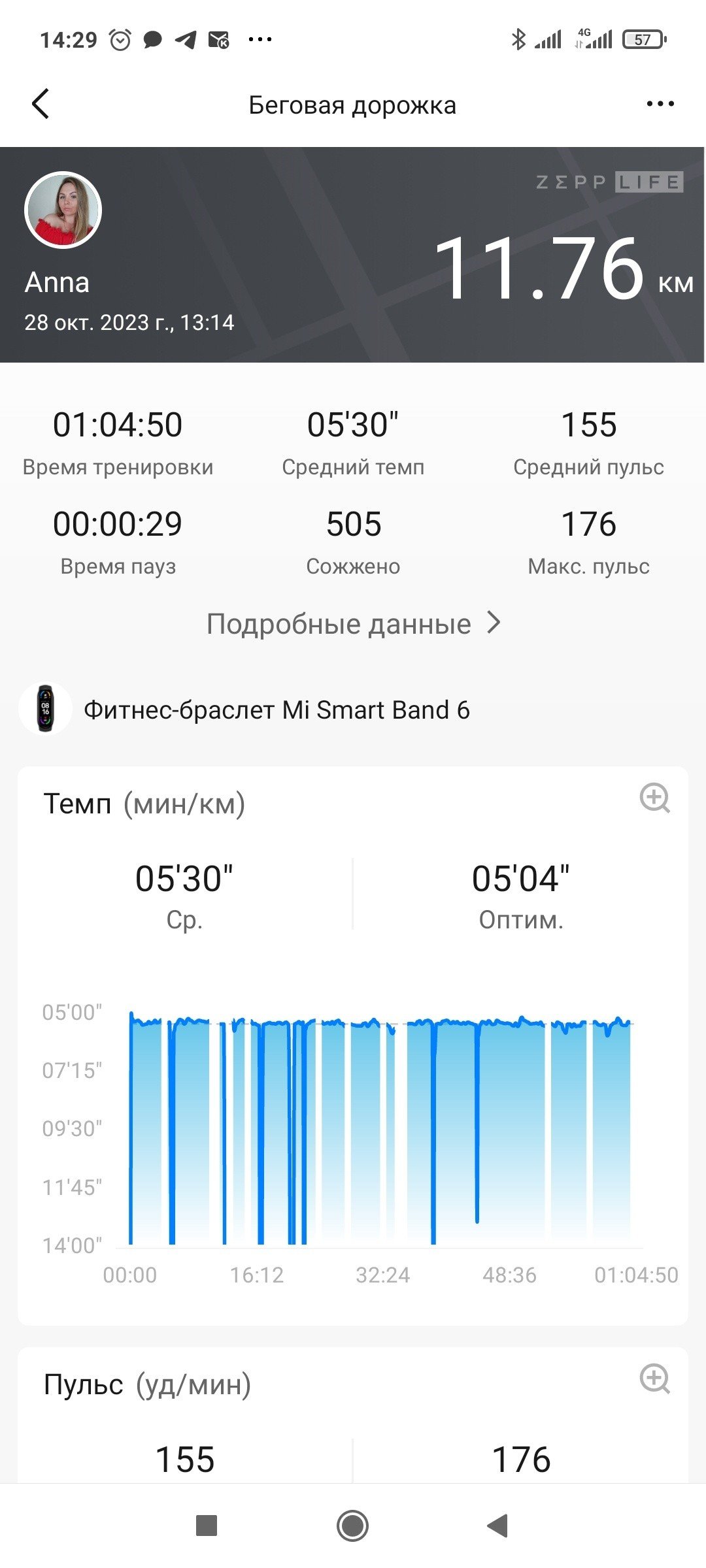Expand details via chevron after Подробные данные

coord(494,623)
